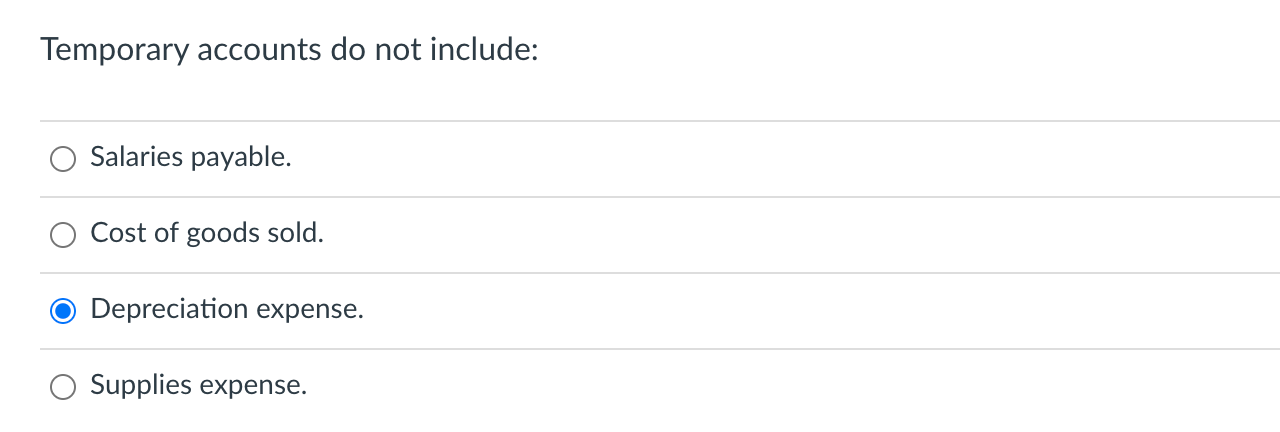
Task: Click the word 'accounts' in the question
Action: [x=258, y=51]
